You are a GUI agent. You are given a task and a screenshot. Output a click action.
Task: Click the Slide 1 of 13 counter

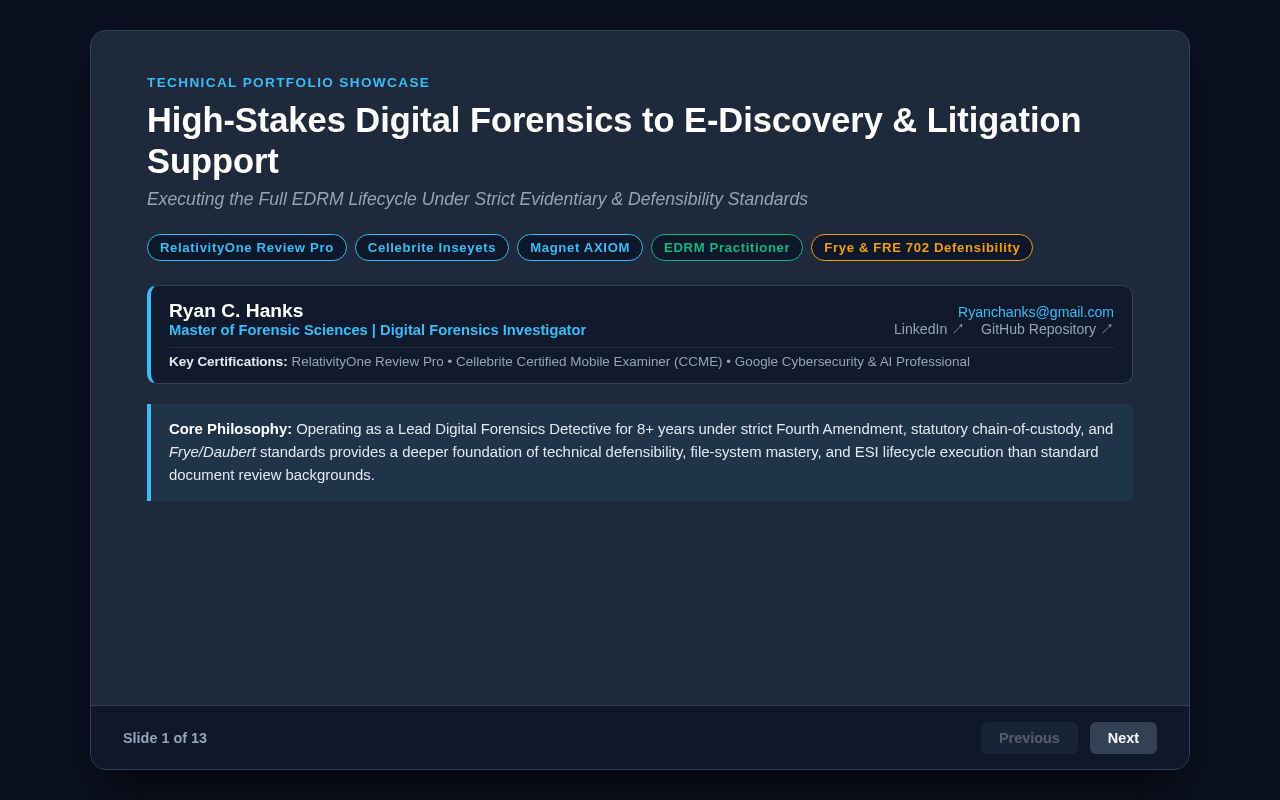[165, 738]
